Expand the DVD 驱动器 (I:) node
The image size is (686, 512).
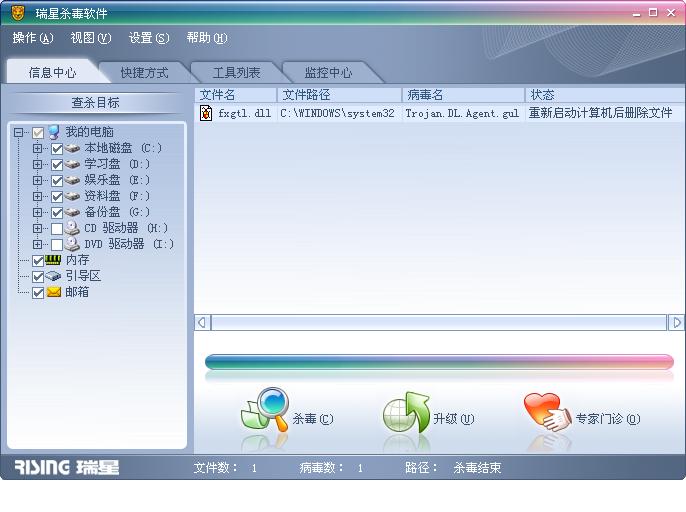click(37, 244)
